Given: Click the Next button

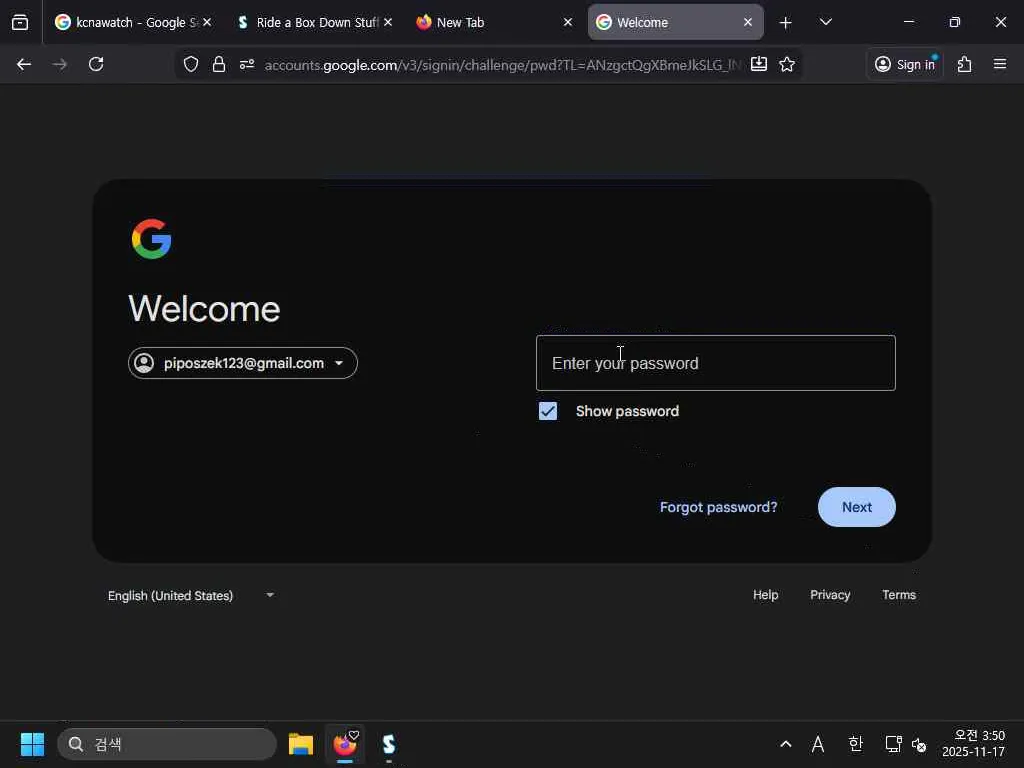Looking at the screenshot, I should pyautogui.click(x=856, y=507).
